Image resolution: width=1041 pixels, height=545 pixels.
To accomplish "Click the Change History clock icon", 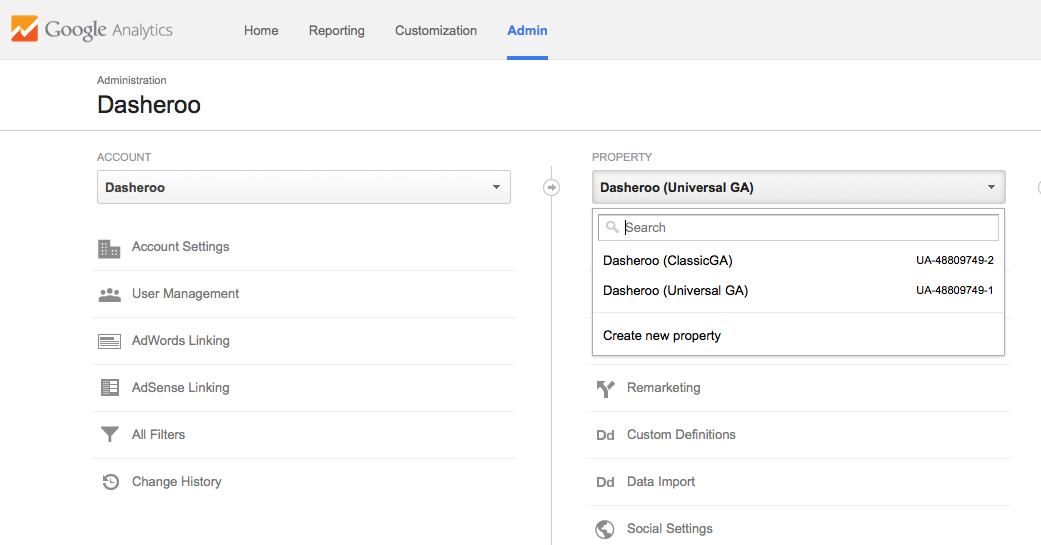I will (x=110, y=482).
